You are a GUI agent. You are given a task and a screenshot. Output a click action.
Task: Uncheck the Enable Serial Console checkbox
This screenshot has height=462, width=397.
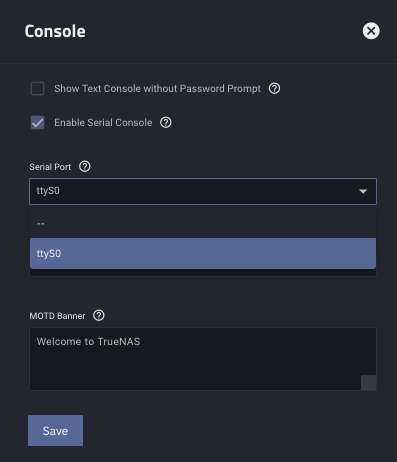tap(37, 123)
